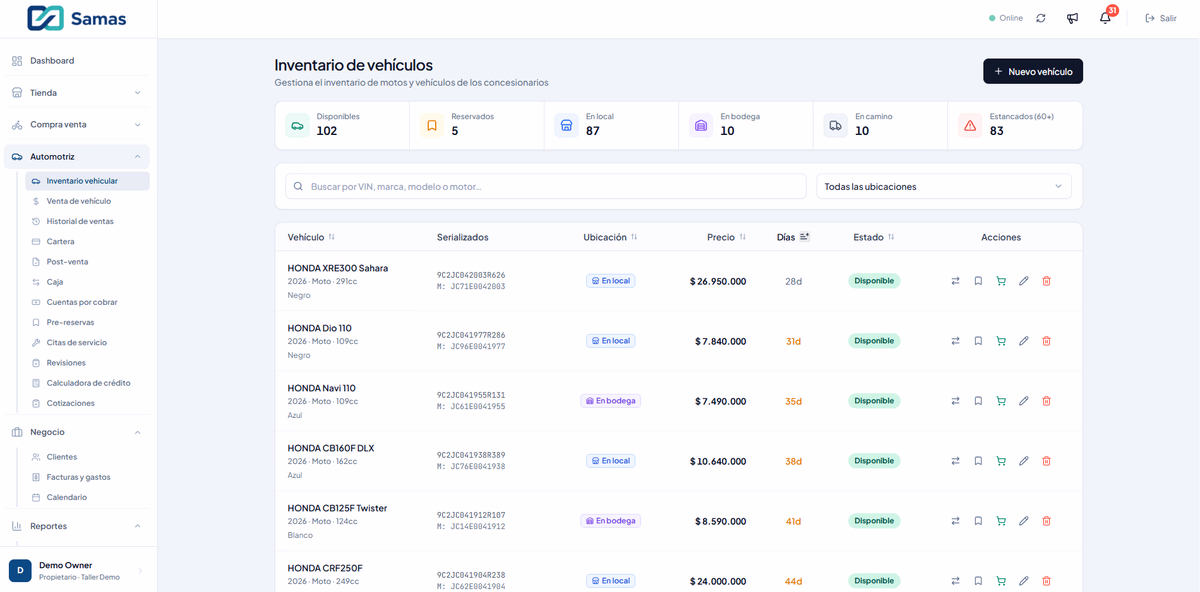Open Clientes under Negocio

pos(87,457)
